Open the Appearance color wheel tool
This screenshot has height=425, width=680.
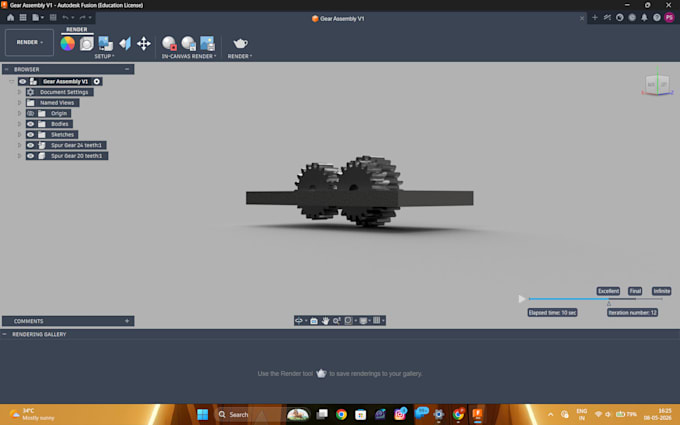click(x=67, y=43)
